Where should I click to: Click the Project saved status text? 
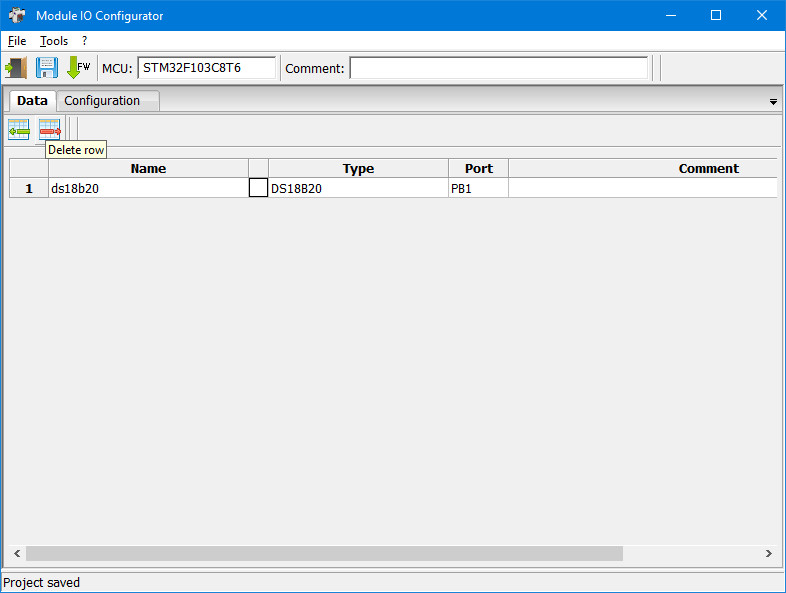[x=42, y=582]
